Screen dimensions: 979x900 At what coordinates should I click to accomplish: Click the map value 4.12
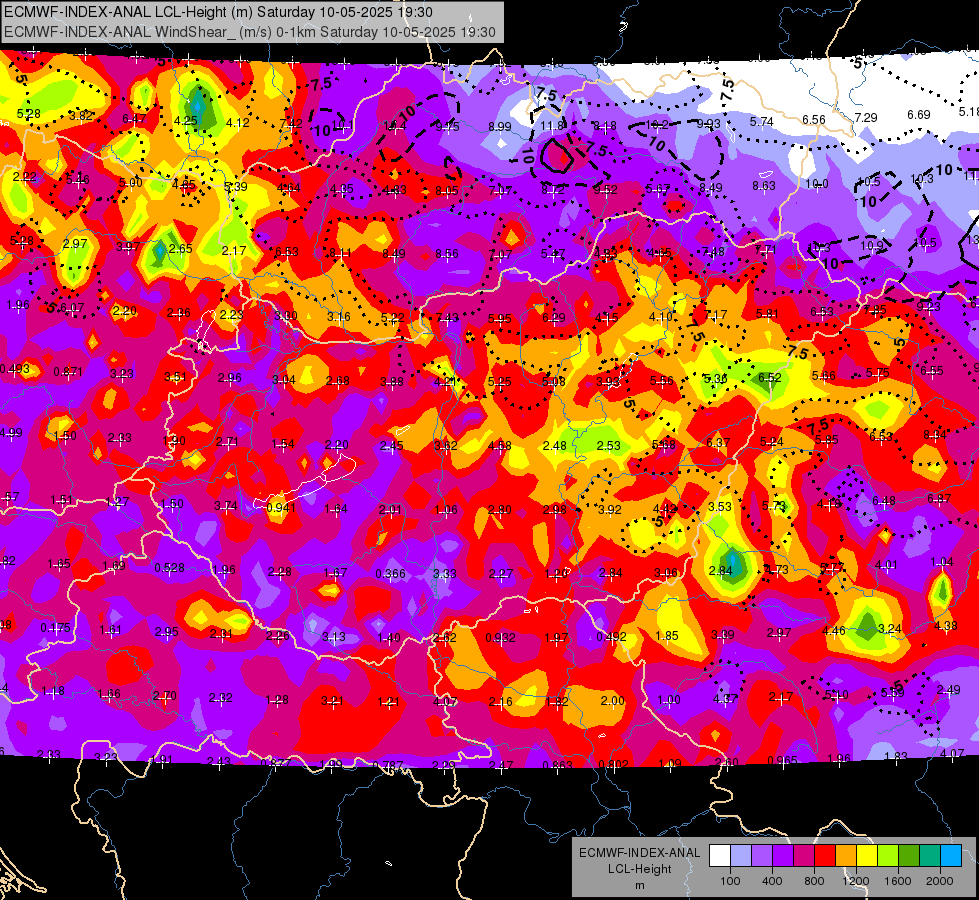pos(238,123)
